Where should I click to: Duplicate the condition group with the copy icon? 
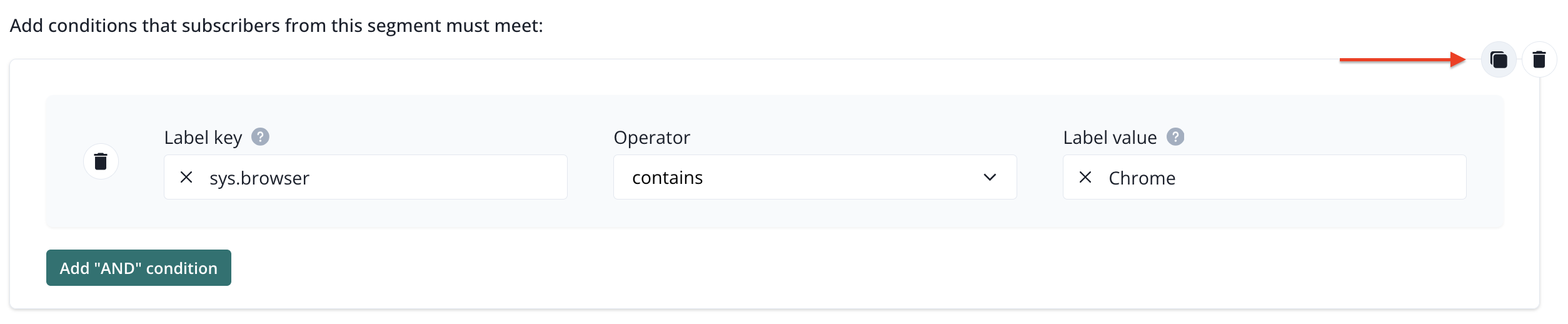(x=1498, y=60)
